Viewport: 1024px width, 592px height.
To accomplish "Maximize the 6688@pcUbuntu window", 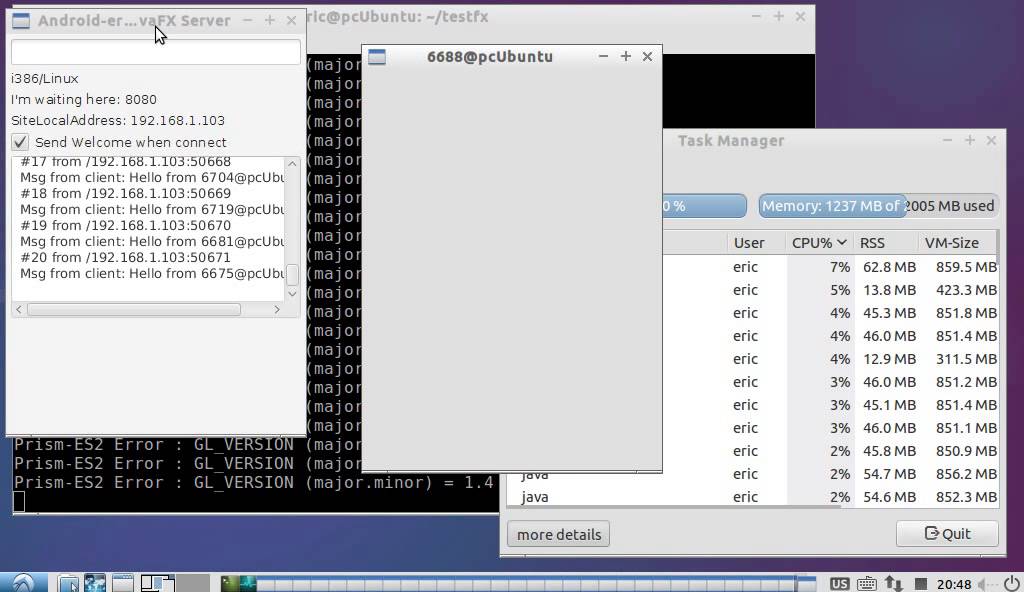I will 626,56.
